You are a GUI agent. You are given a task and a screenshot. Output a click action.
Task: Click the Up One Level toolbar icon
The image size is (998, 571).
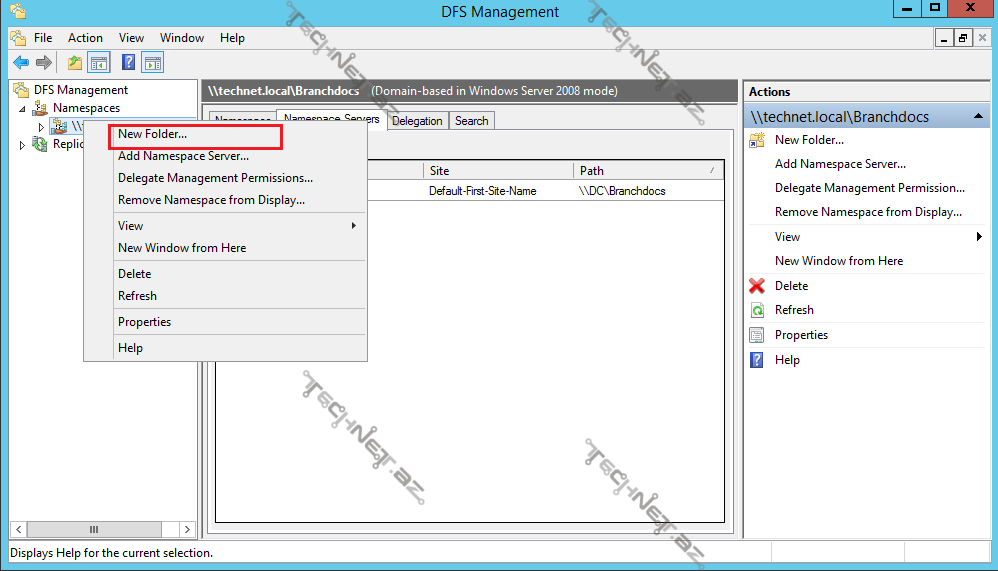(x=75, y=63)
